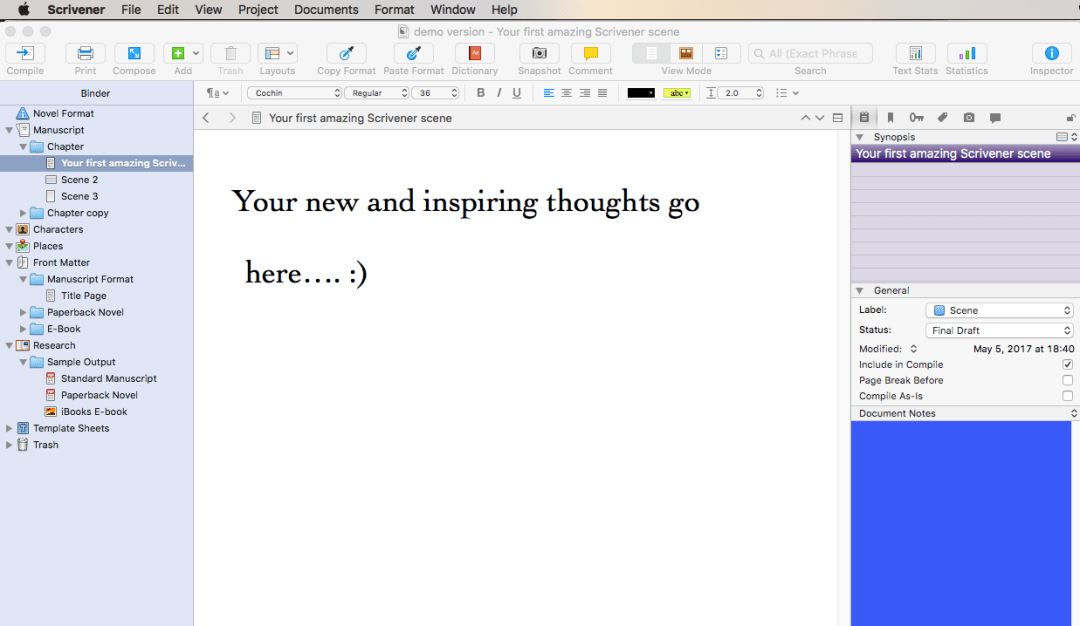Toggle italic formatting
Screen dimensions: 1080x626
[x=499, y=93]
